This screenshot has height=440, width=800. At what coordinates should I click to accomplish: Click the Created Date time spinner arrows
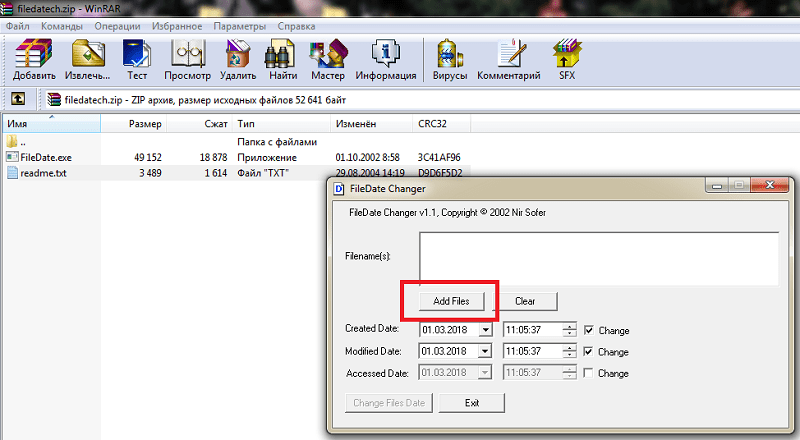[x=569, y=330]
